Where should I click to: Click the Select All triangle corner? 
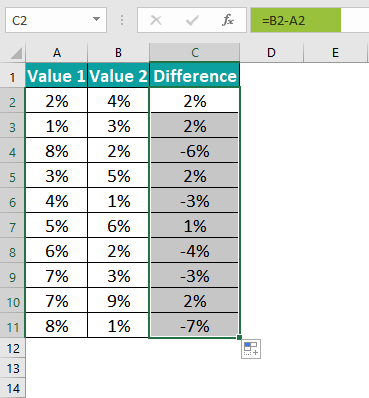pyautogui.click(x=14, y=53)
